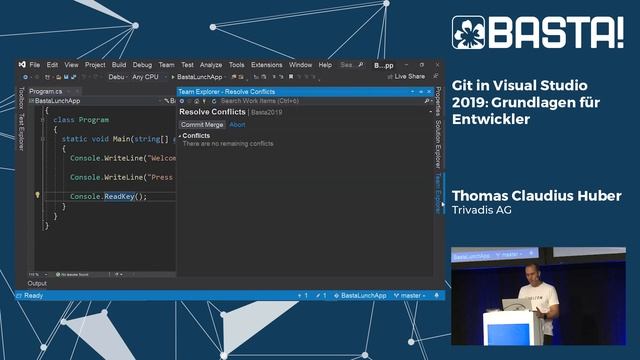
Task: Open the editor zoom level dropdown
Action: pyautogui.click(x=38, y=274)
